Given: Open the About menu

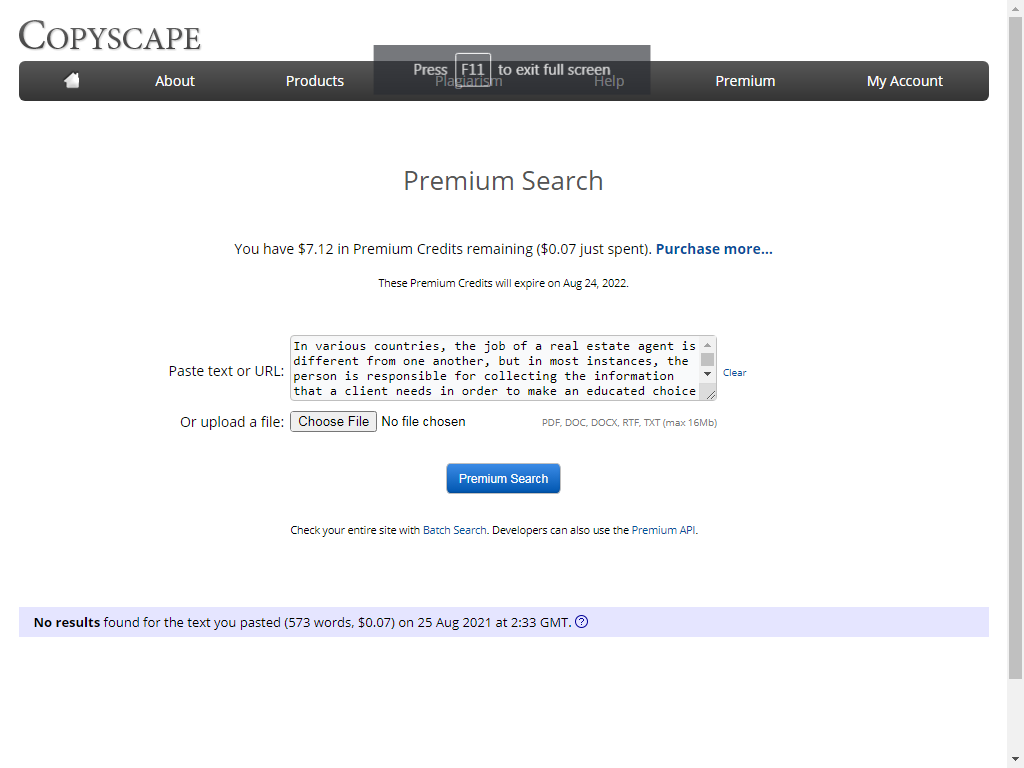Looking at the screenshot, I should pyautogui.click(x=174, y=81).
